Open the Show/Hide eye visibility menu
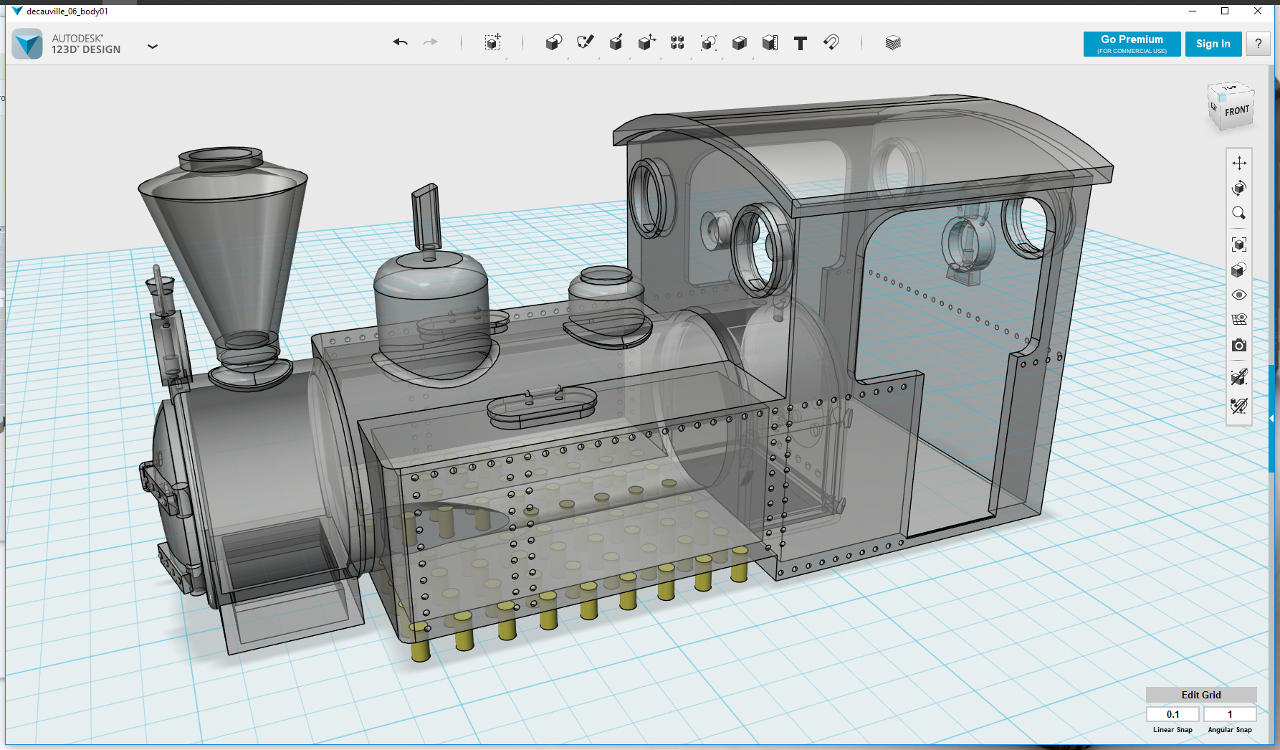The width and height of the screenshot is (1280, 750). [1239, 295]
